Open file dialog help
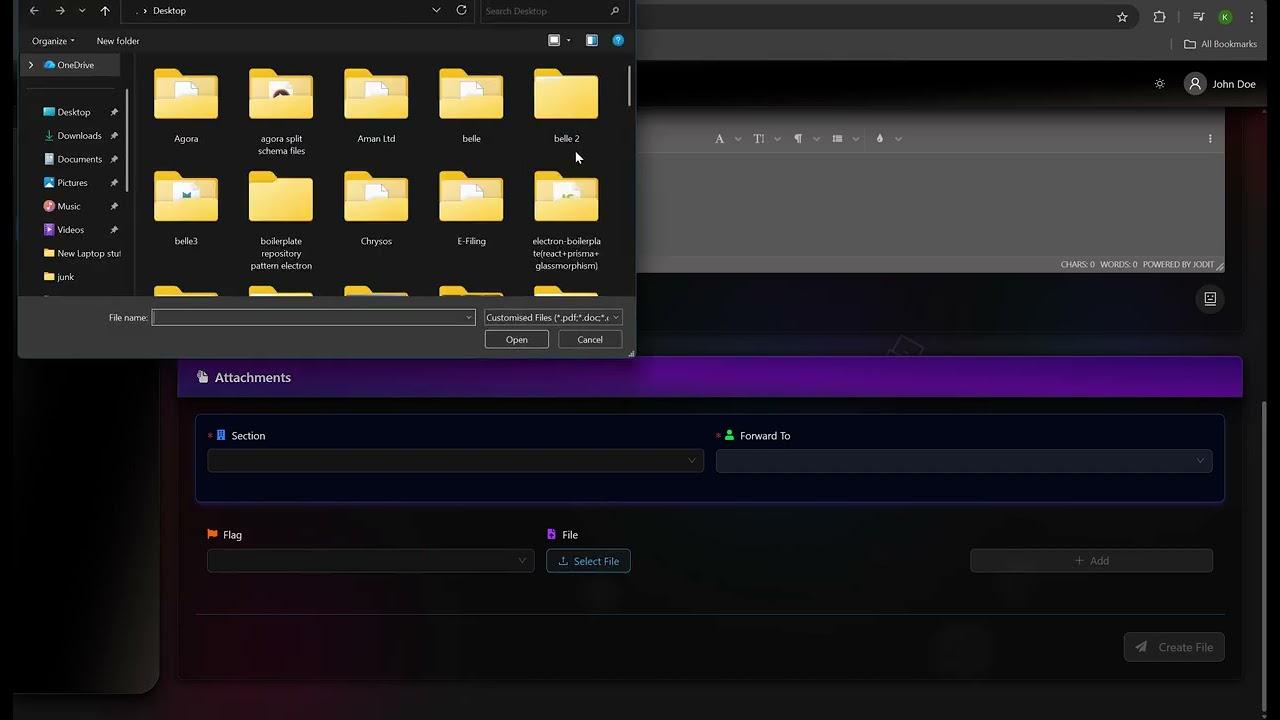The image size is (1280, 720). 618,40
